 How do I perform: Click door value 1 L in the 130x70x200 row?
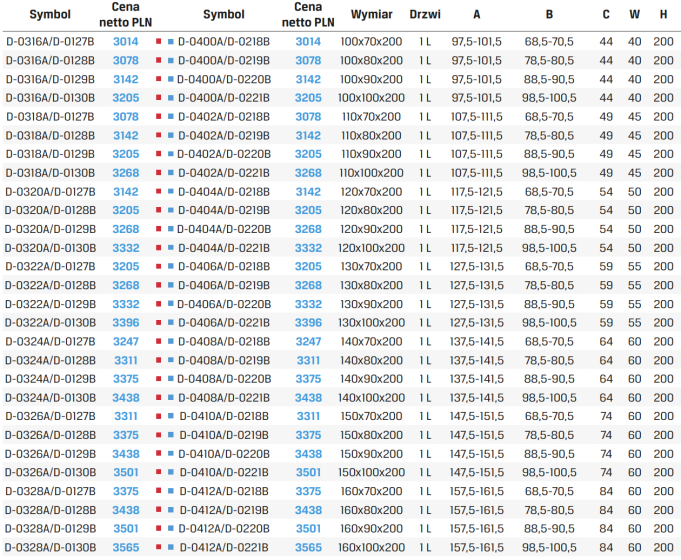[x=425, y=266]
